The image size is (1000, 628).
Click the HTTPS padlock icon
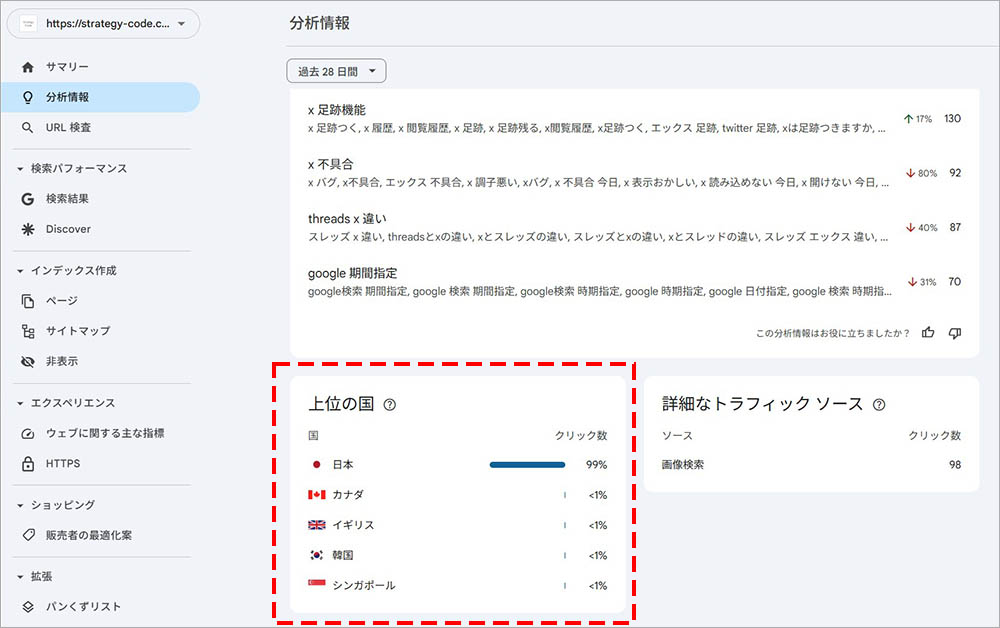pos(28,464)
